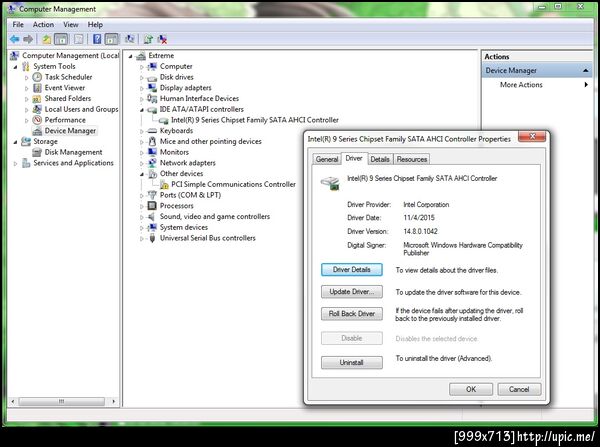Click right arrow of left panel scrollbar
Image resolution: width=600 pixels, height=447 pixels.
coord(113,401)
